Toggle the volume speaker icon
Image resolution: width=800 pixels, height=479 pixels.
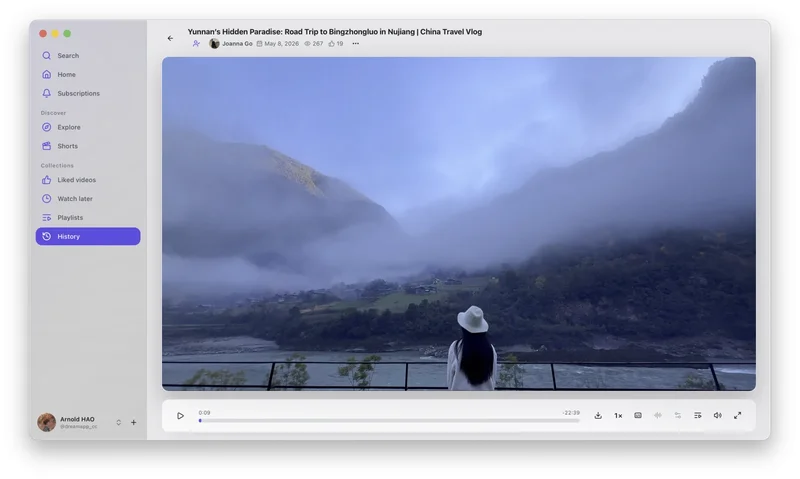click(717, 416)
